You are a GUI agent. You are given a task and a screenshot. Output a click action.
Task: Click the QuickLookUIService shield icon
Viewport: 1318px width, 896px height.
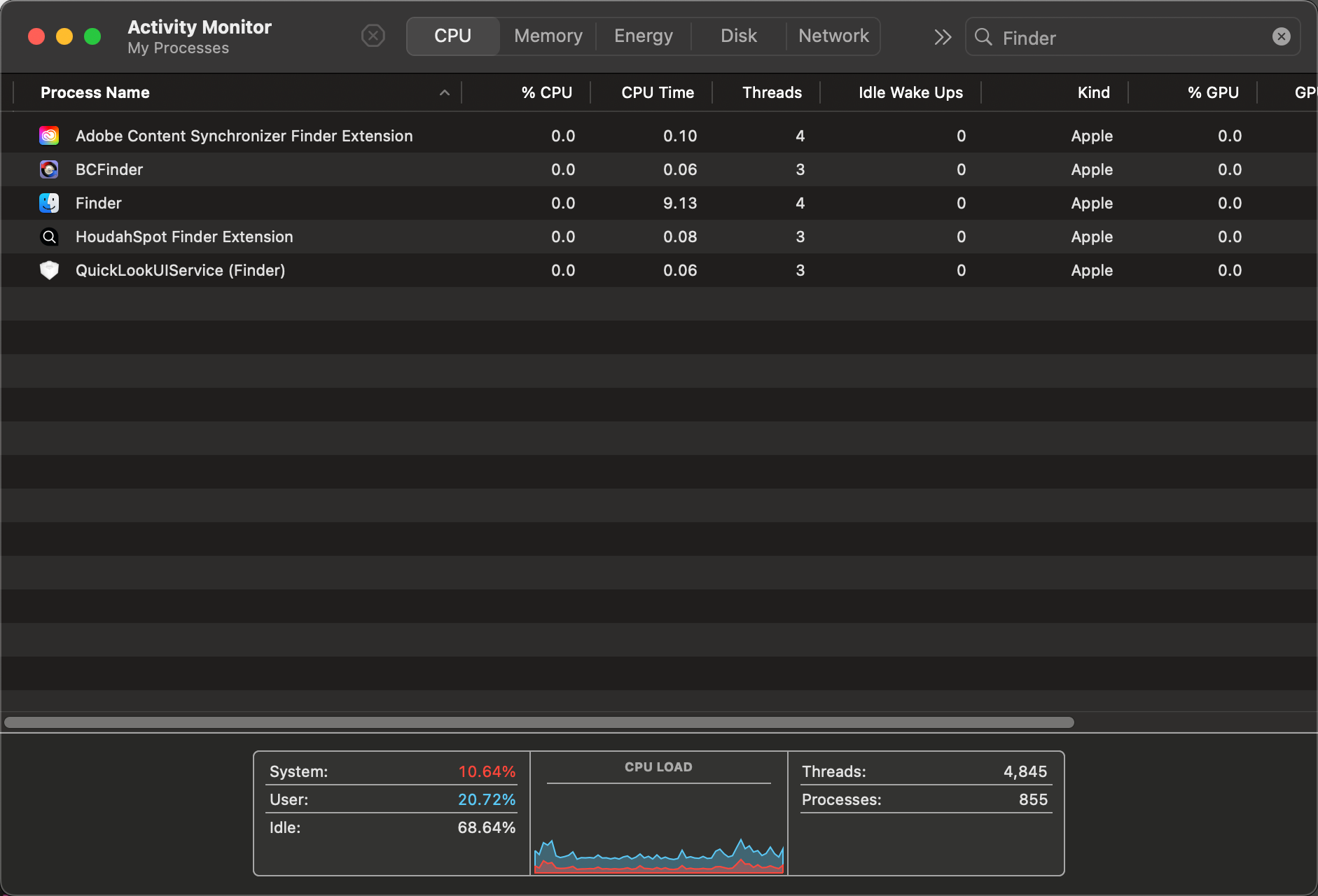point(49,270)
